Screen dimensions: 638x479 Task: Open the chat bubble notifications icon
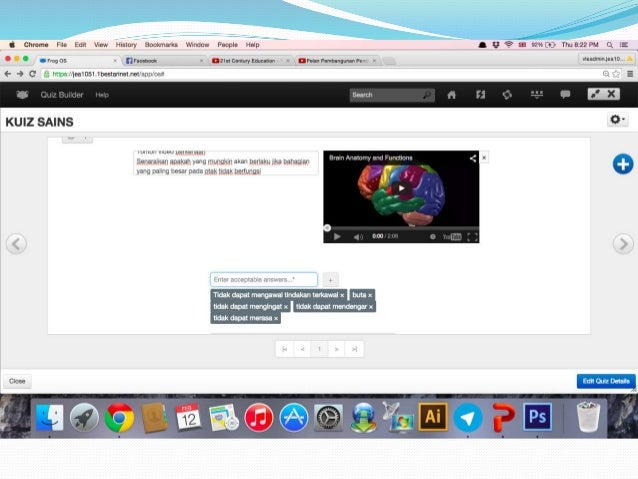tap(565, 95)
